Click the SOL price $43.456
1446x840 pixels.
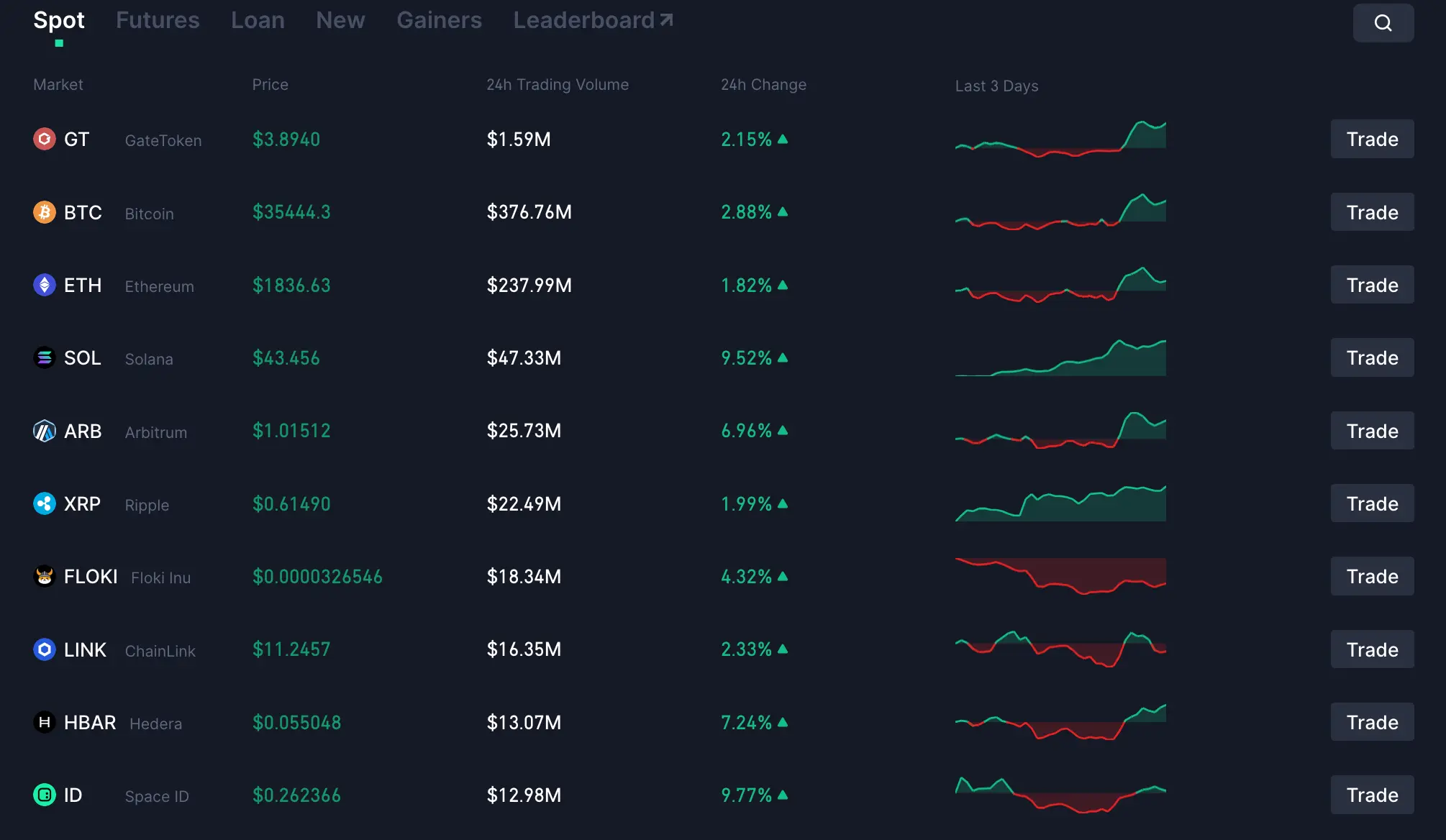point(286,358)
